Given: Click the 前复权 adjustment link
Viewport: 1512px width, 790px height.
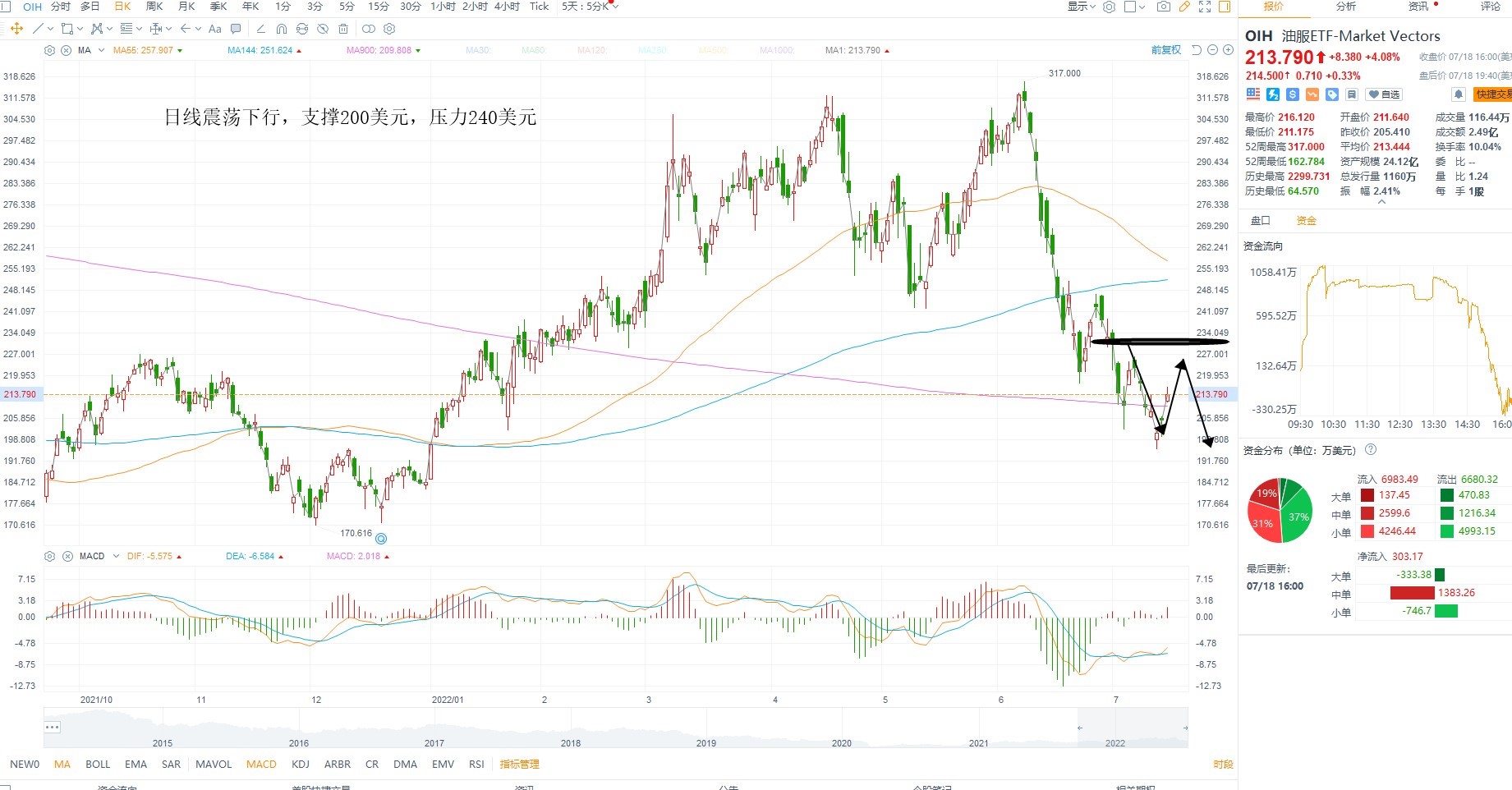Looking at the screenshot, I should pyautogui.click(x=1165, y=50).
